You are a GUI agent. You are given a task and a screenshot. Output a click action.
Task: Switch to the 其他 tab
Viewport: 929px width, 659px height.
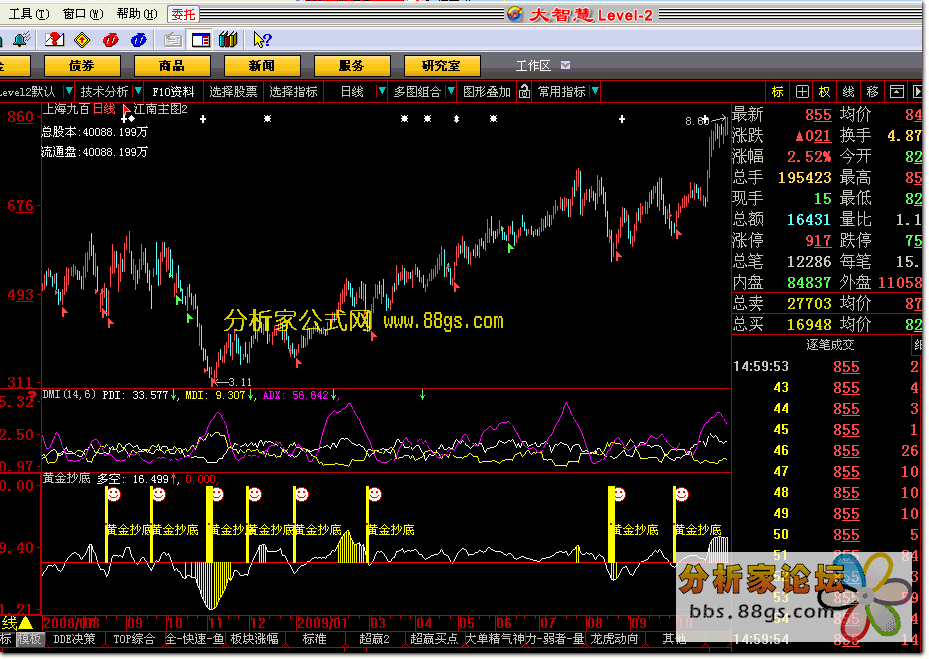(674, 639)
